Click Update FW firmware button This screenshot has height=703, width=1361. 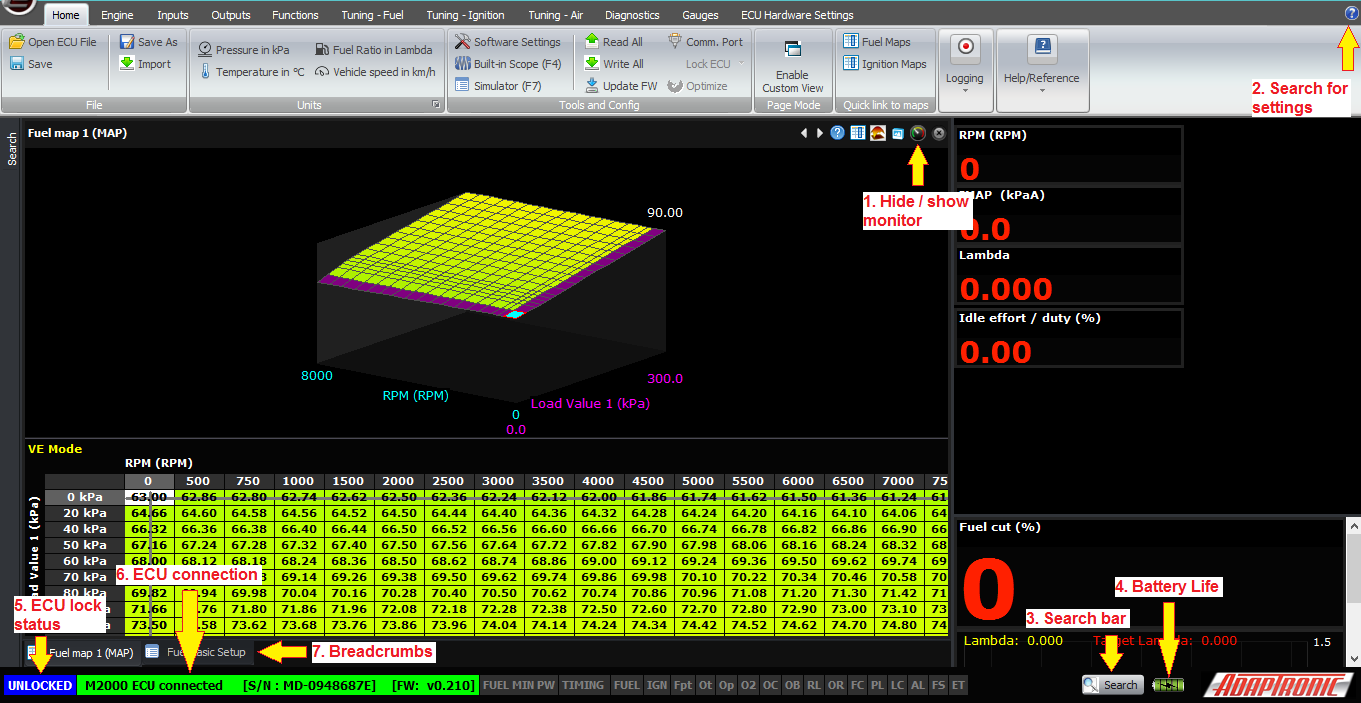pyautogui.click(x=621, y=86)
